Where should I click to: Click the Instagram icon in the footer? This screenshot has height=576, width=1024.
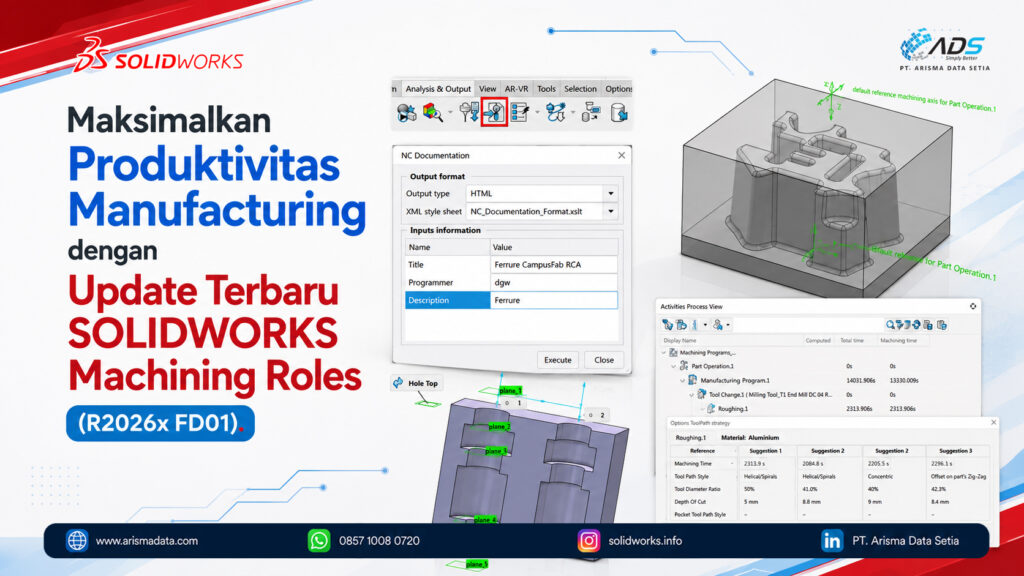[588, 541]
